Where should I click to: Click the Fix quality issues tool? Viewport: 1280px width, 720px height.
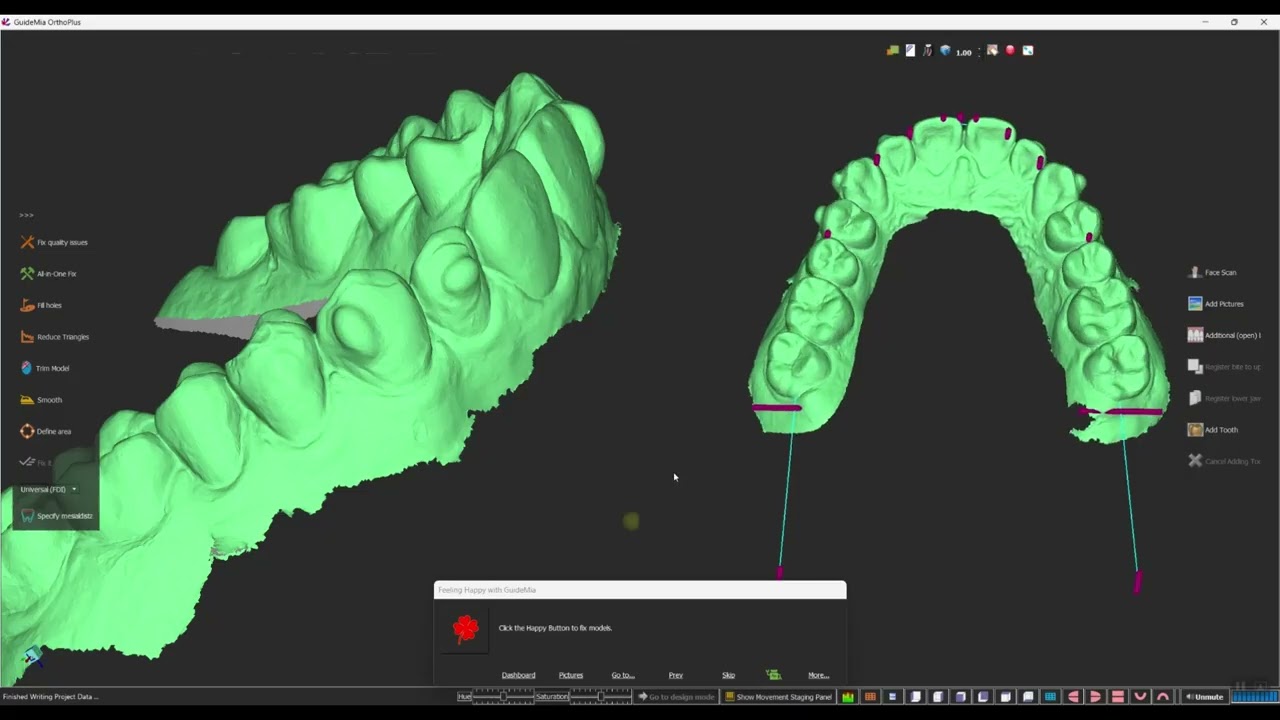(54, 242)
